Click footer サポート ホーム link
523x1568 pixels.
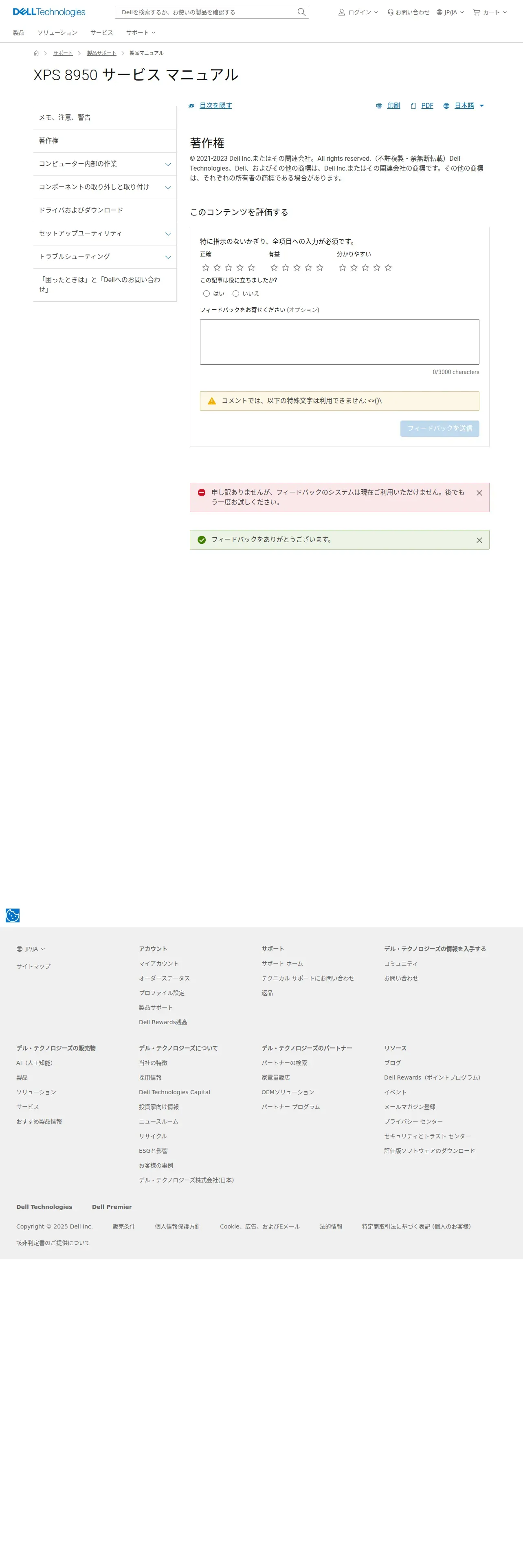282,964
